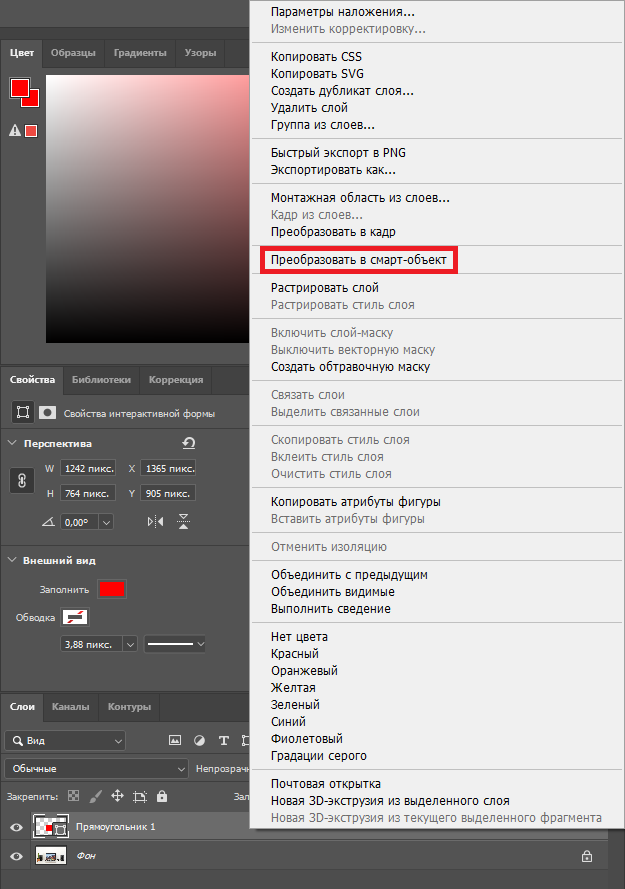Image resolution: width=625 pixels, height=889 pixels.
Task: Click the live shape properties icon
Action: 23,413
